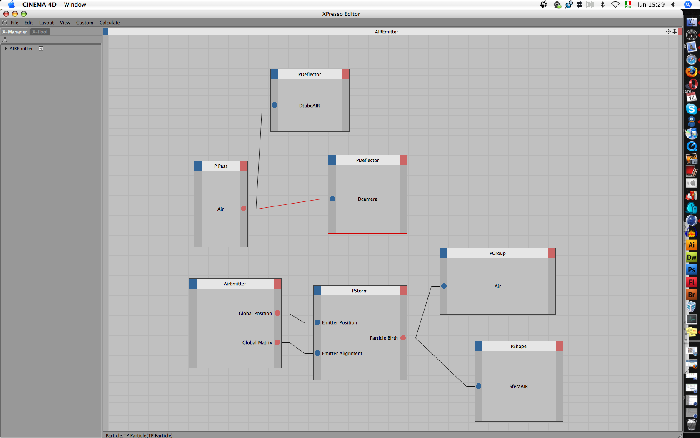Open the Edit menu in XPresso Editor
This screenshot has width=700, height=438.
click(29, 22)
